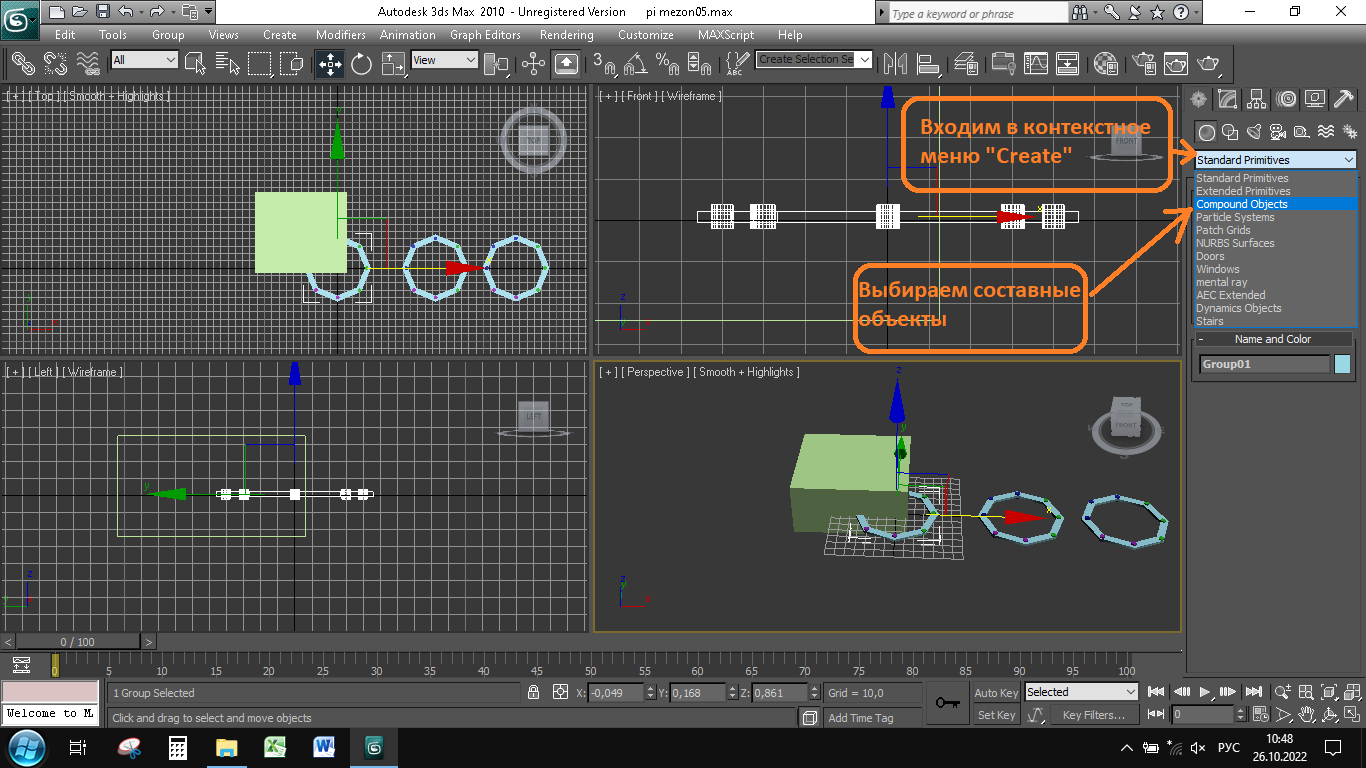This screenshot has height=768, width=1366.
Task: Open the Modifiers menu
Action: (341, 34)
